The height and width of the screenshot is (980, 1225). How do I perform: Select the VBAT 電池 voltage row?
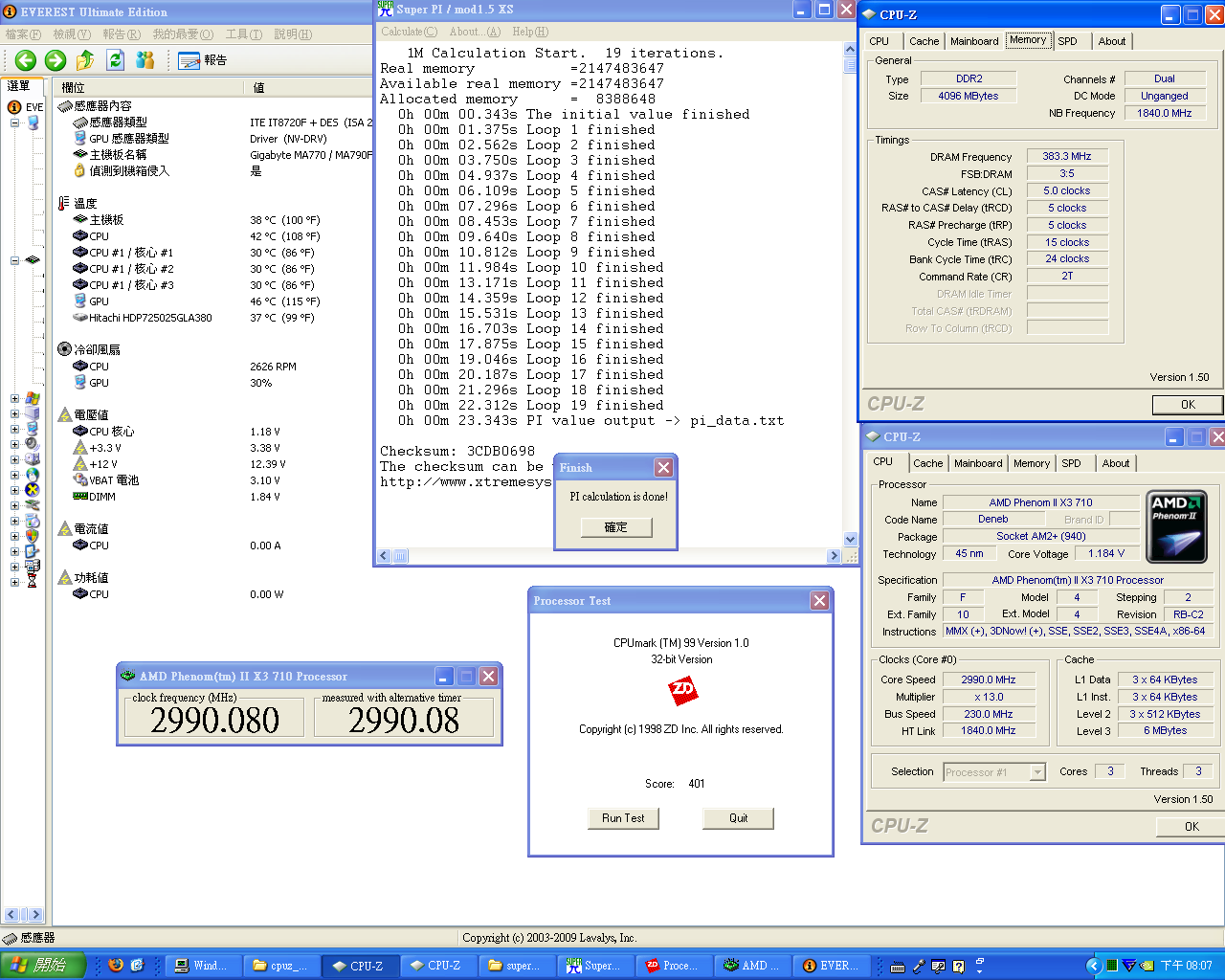click(x=213, y=480)
